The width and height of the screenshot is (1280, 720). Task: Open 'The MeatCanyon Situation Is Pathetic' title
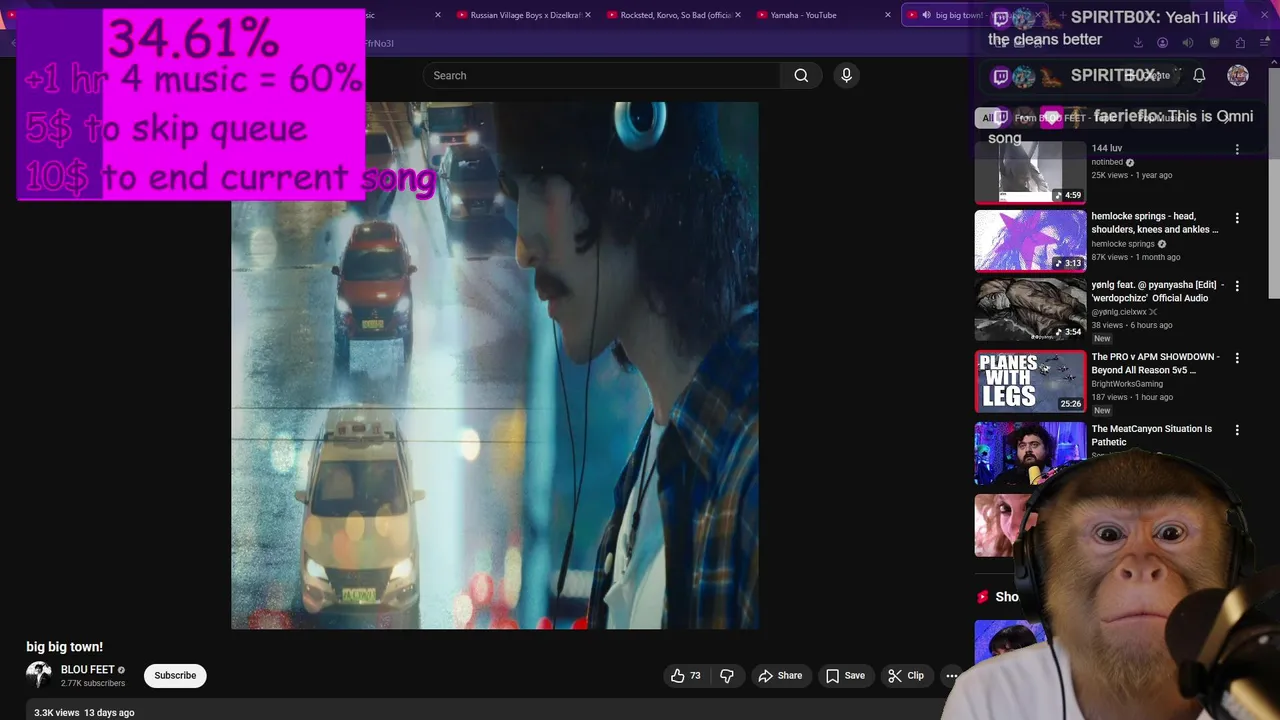tap(1152, 435)
